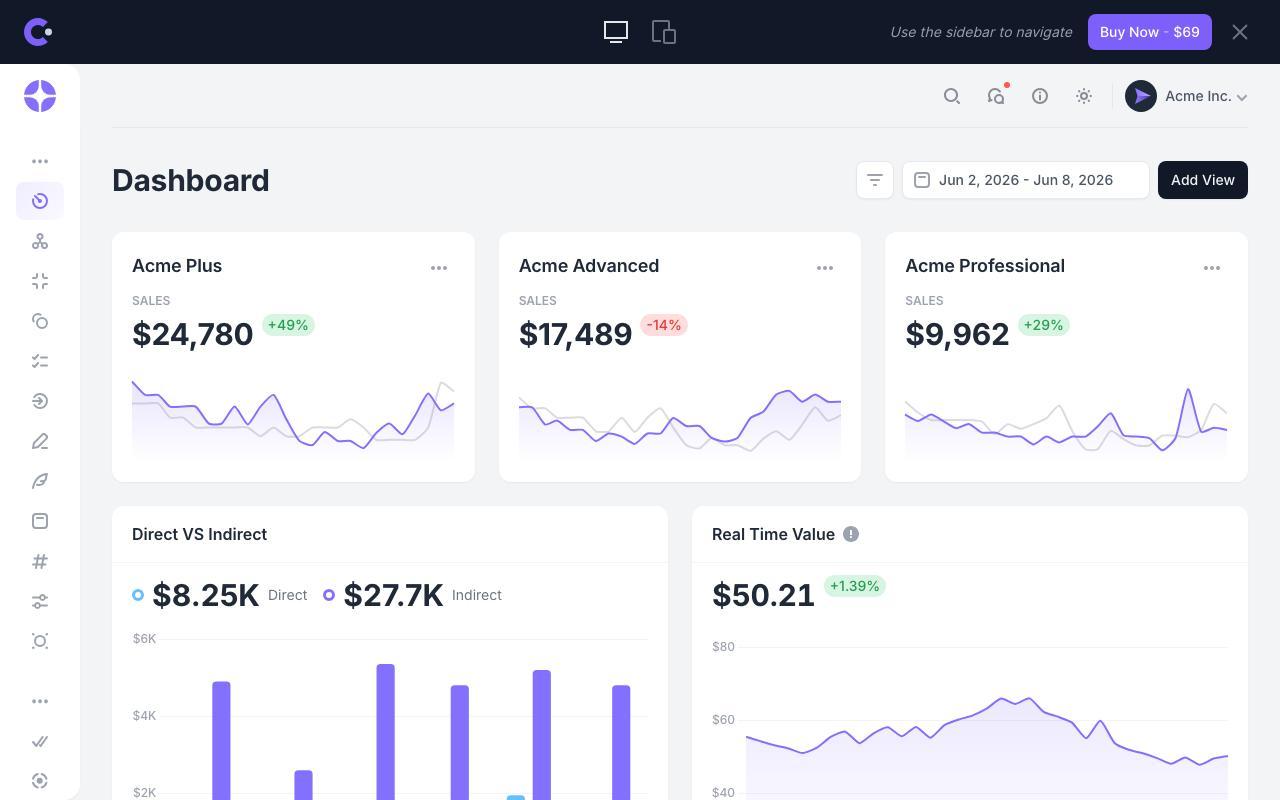Screen dimensions: 1280x800
Task: Open Acme Plus card options menu
Action: click(x=439, y=267)
